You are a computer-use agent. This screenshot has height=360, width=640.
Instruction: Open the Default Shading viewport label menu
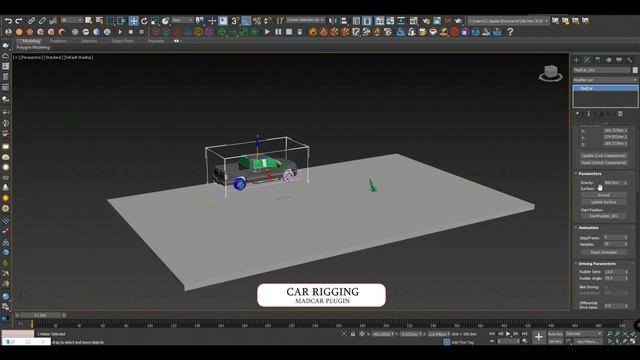point(78,58)
